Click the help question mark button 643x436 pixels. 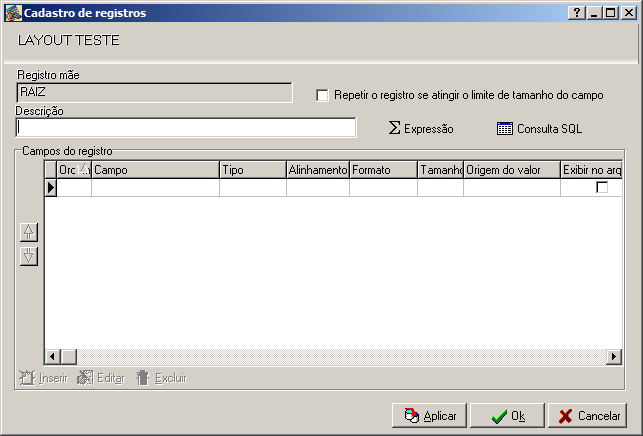[x=577, y=13]
